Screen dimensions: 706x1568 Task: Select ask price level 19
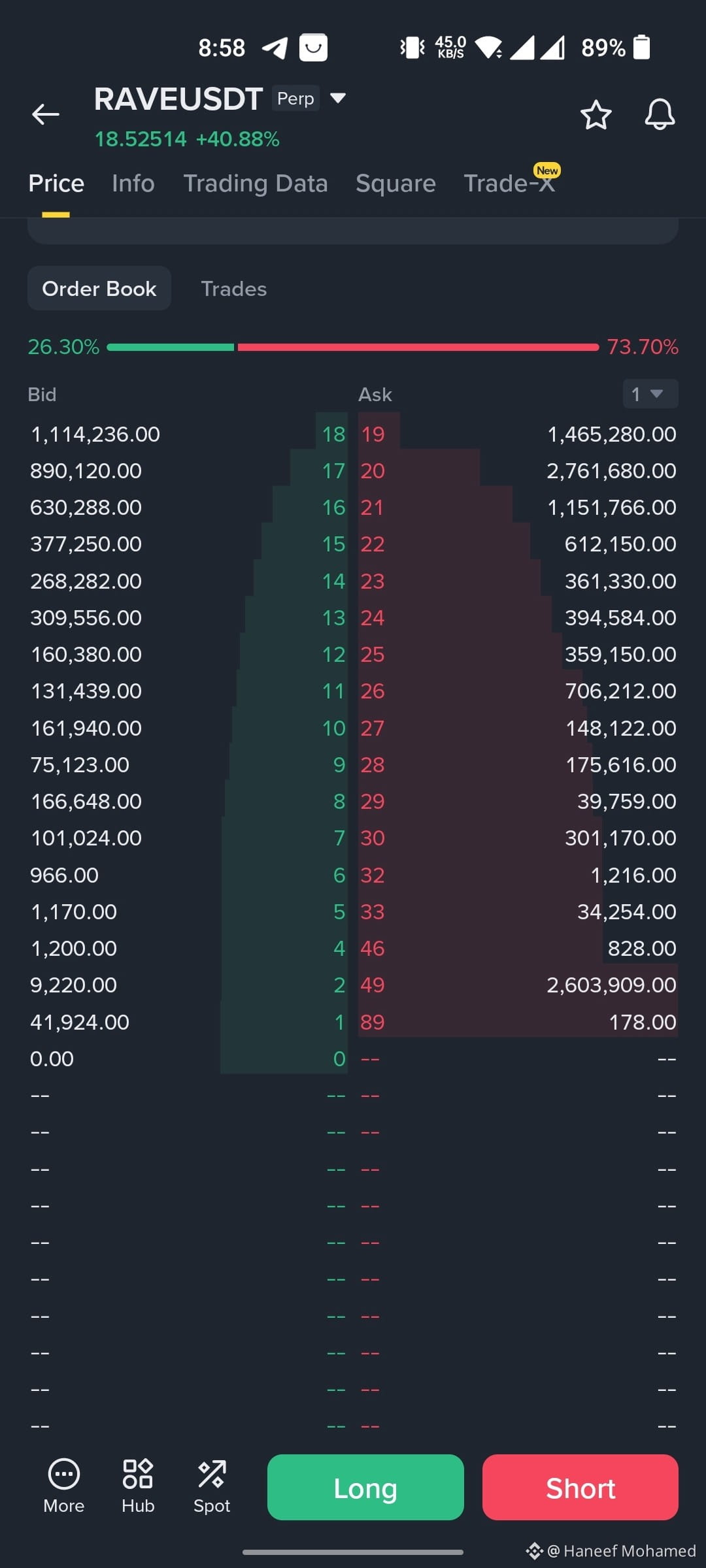point(373,434)
